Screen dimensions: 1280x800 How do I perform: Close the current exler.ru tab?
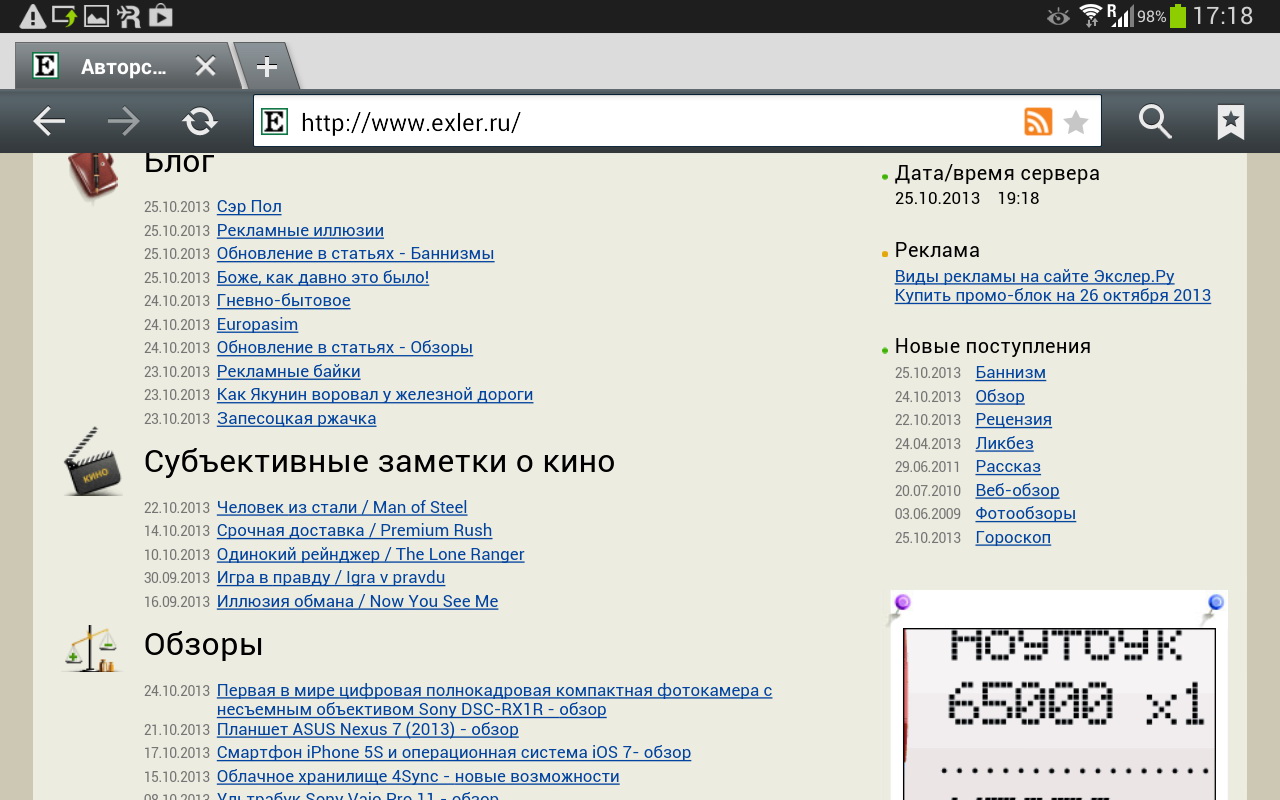coord(205,67)
